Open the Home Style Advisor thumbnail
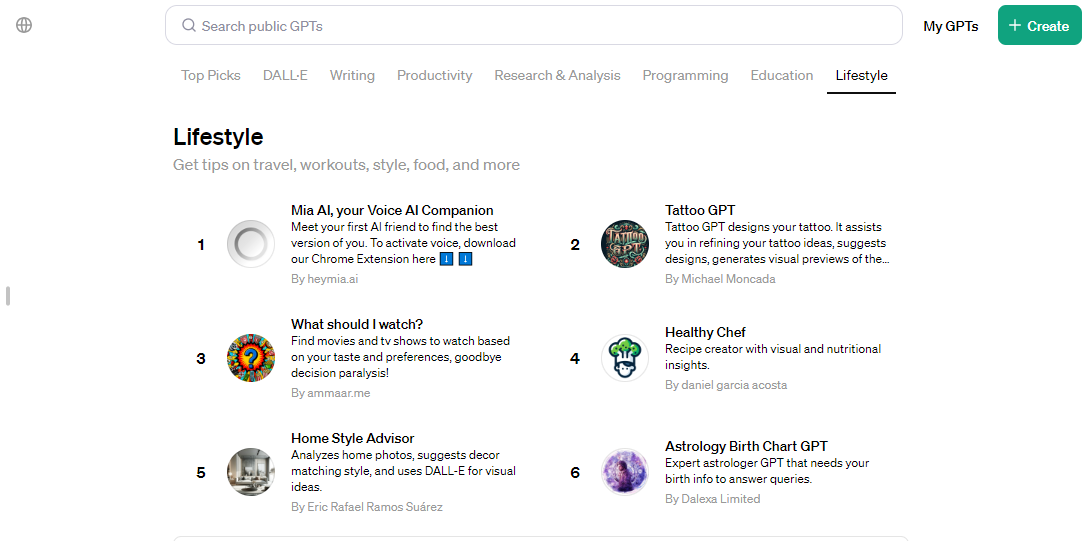Screen dimensions: 1089x541 click(x=250, y=472)
